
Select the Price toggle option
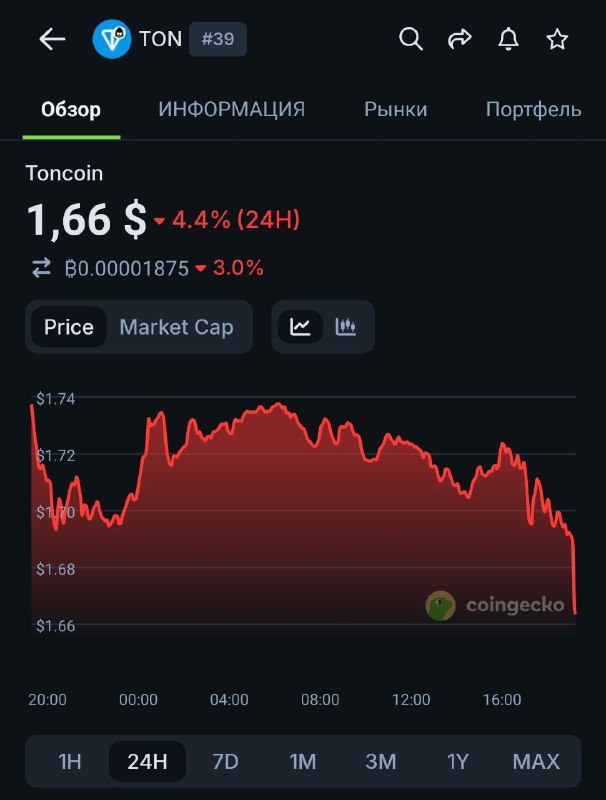click(x=70, y=326)
